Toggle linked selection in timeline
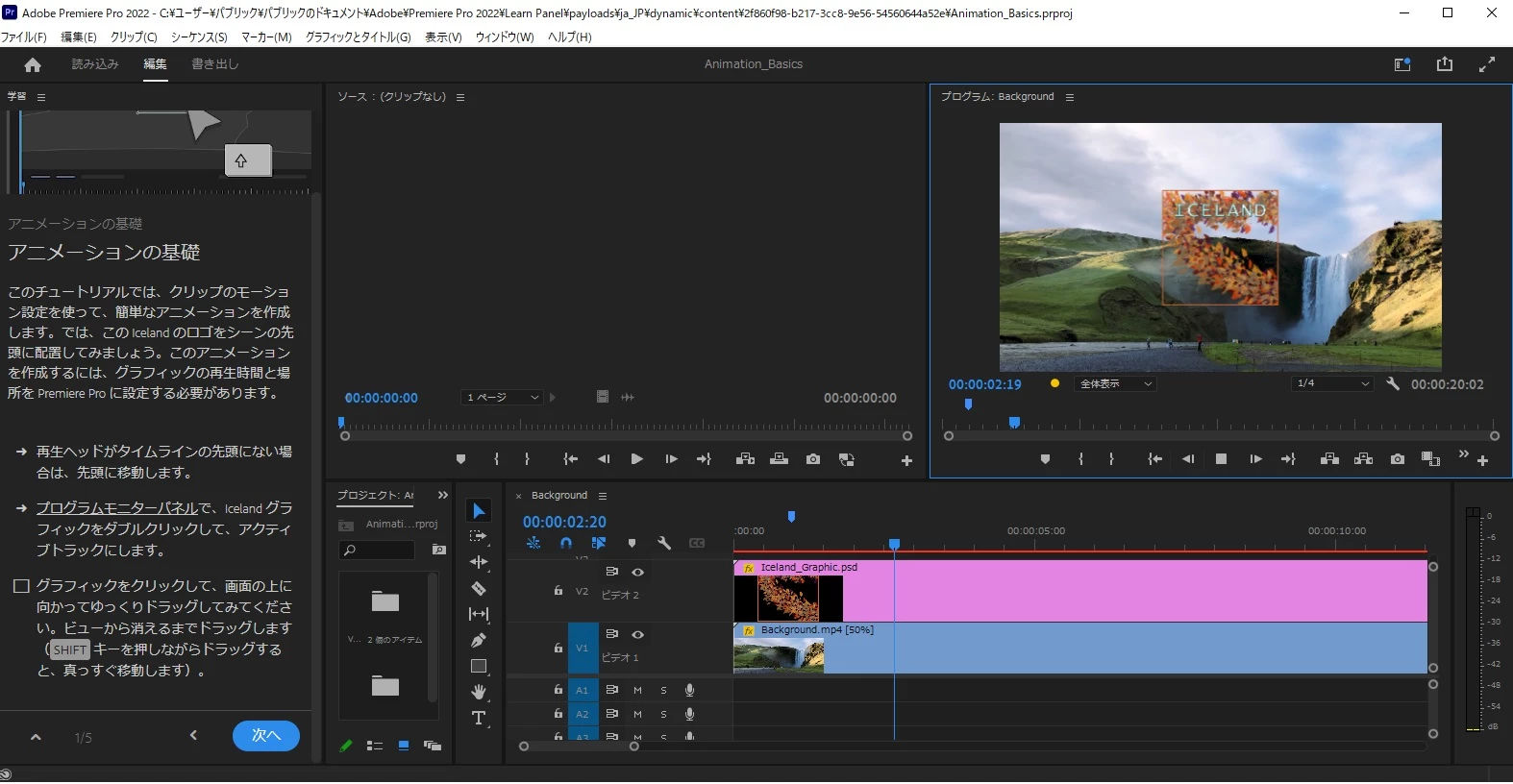Screen dimensions: 1513x784 click(599, 543)
